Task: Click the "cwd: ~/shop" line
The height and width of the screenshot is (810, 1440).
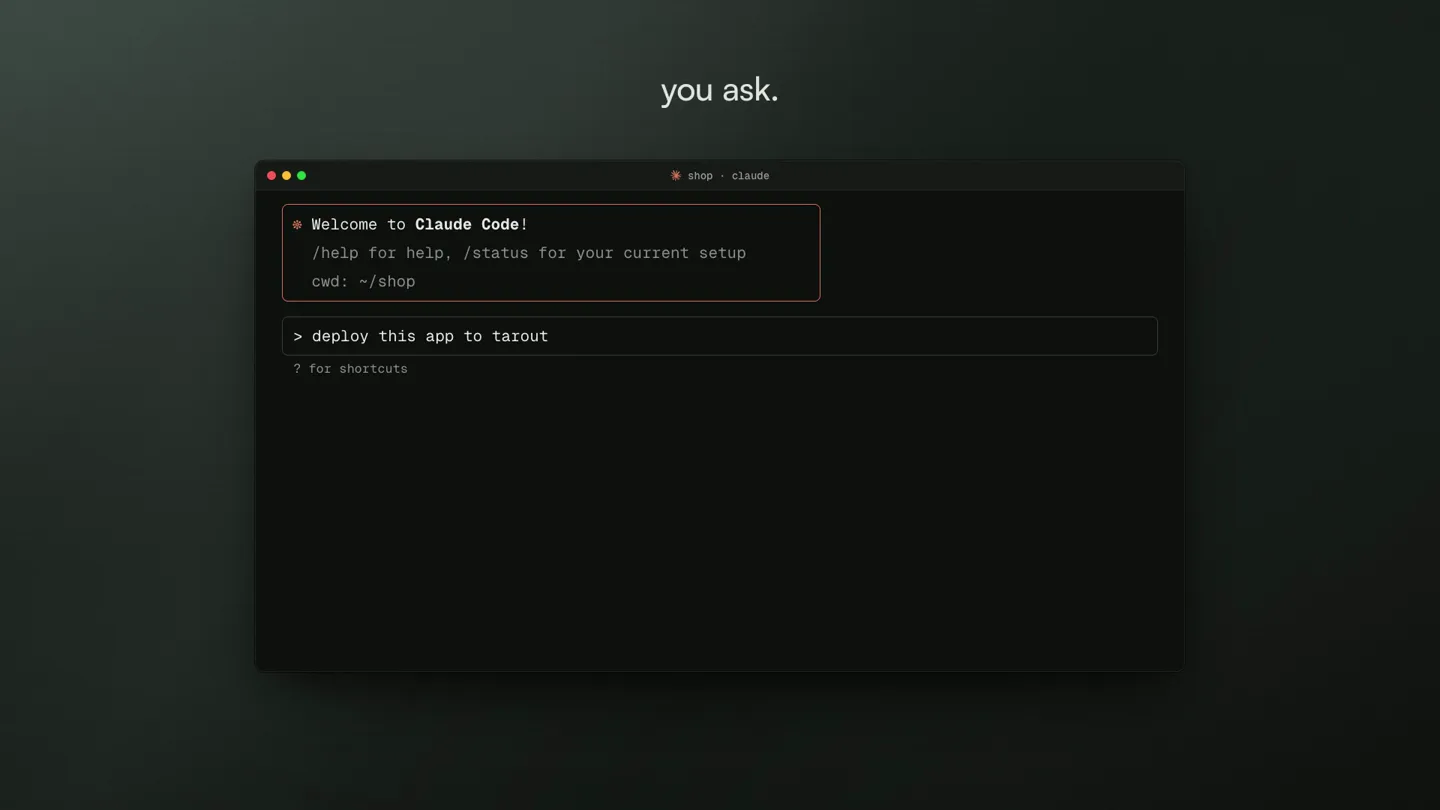Action: click(363, 282)
